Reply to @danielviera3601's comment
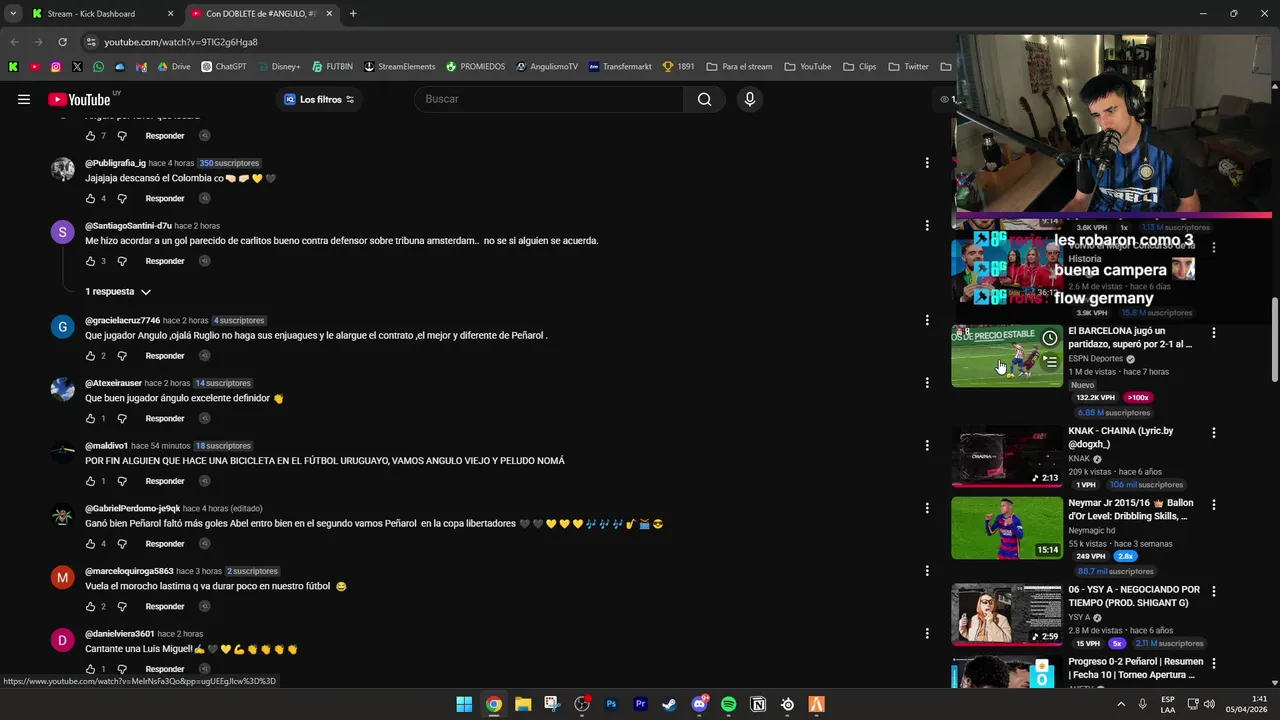Screen dimensions: 1280x720 pyautogui.click(x=165, y=669)
